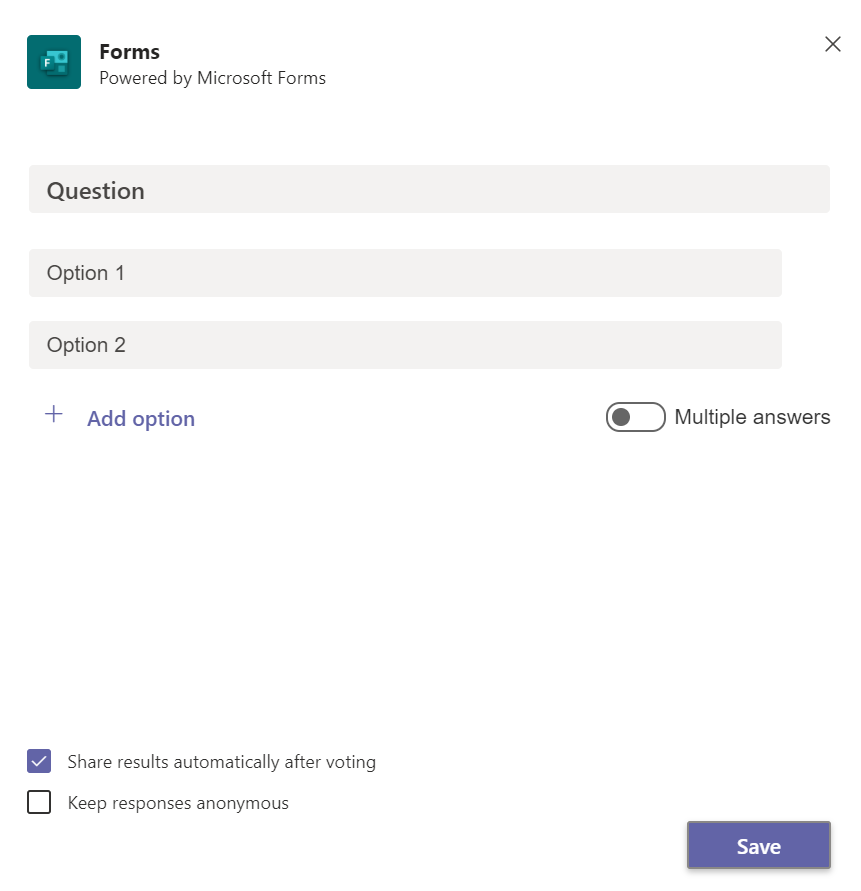The width and height of the screenshot is (861, 891).
Task: Save the poll with the Save button
Action: [x=759, y=845]
